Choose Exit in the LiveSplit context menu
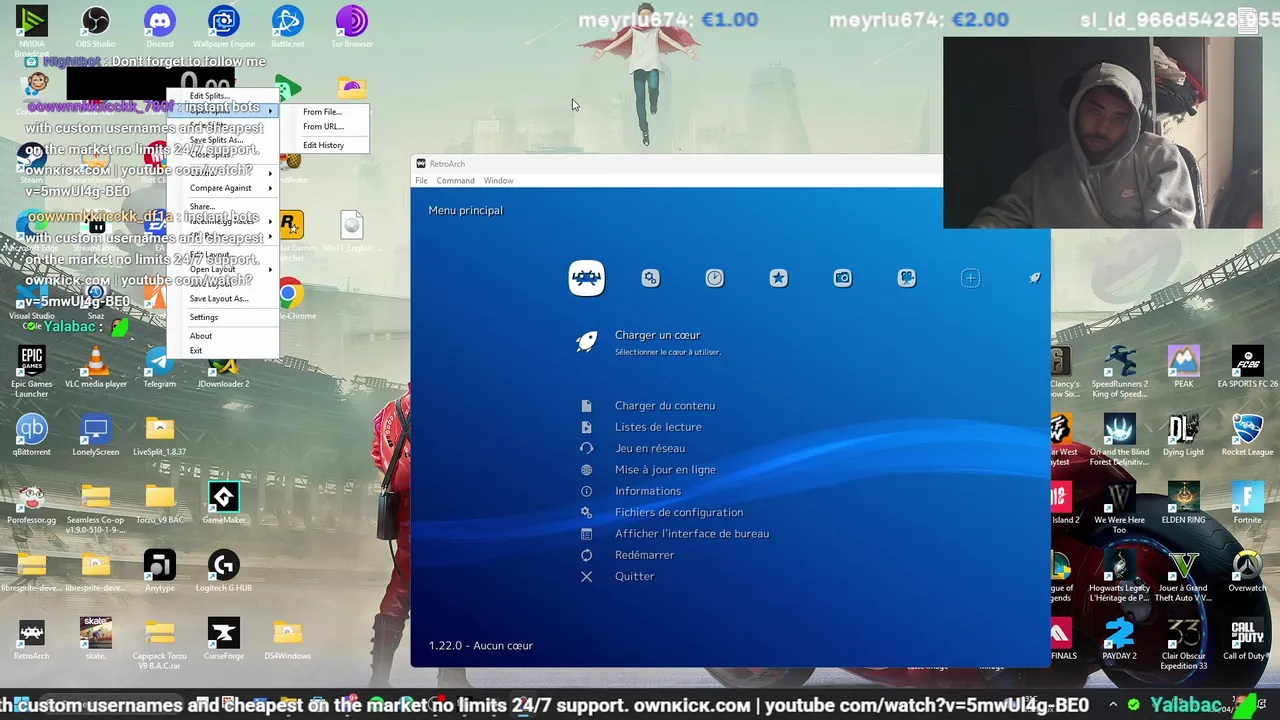1280x720 pixels. [196, 351]
